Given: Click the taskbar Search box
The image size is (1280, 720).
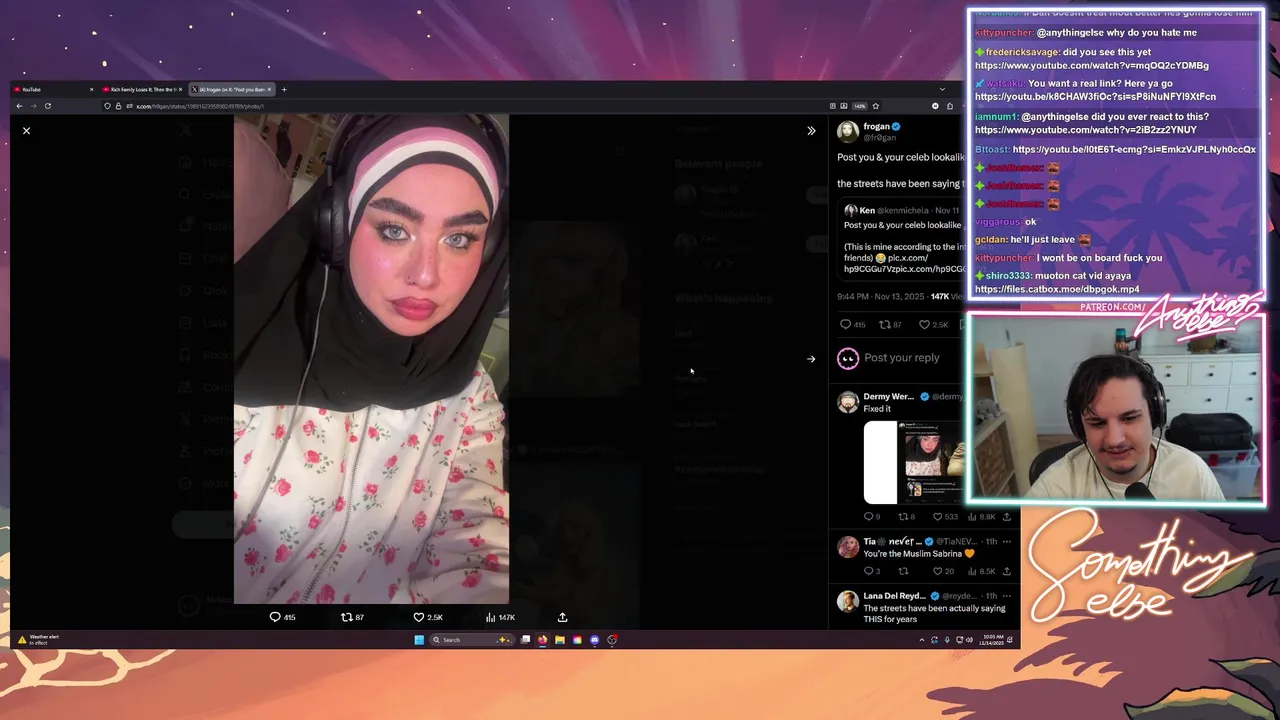Looking at the screenshot, I should click(470, 640).
